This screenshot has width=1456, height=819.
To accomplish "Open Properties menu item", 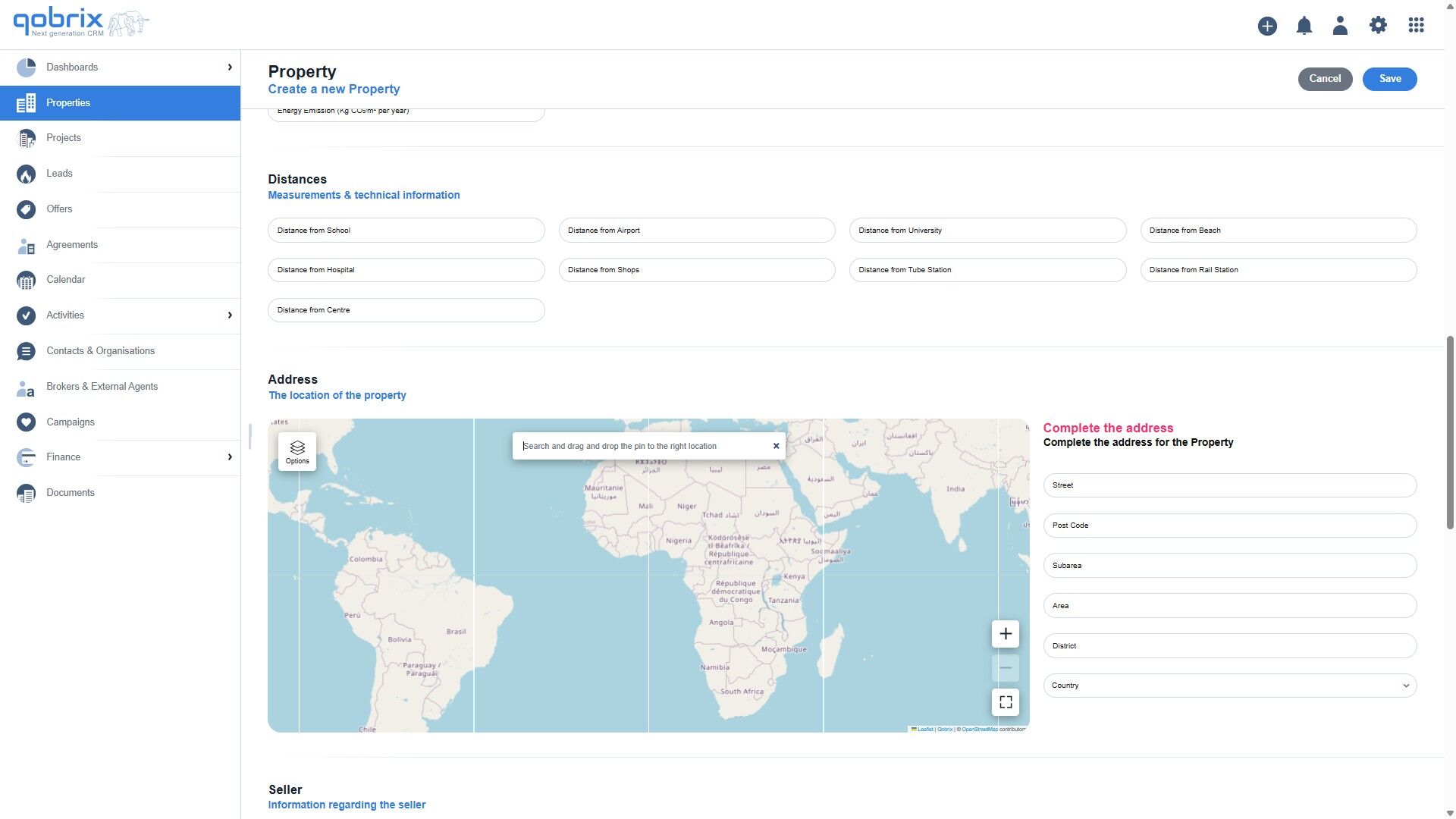I will (x=120, y=103).
